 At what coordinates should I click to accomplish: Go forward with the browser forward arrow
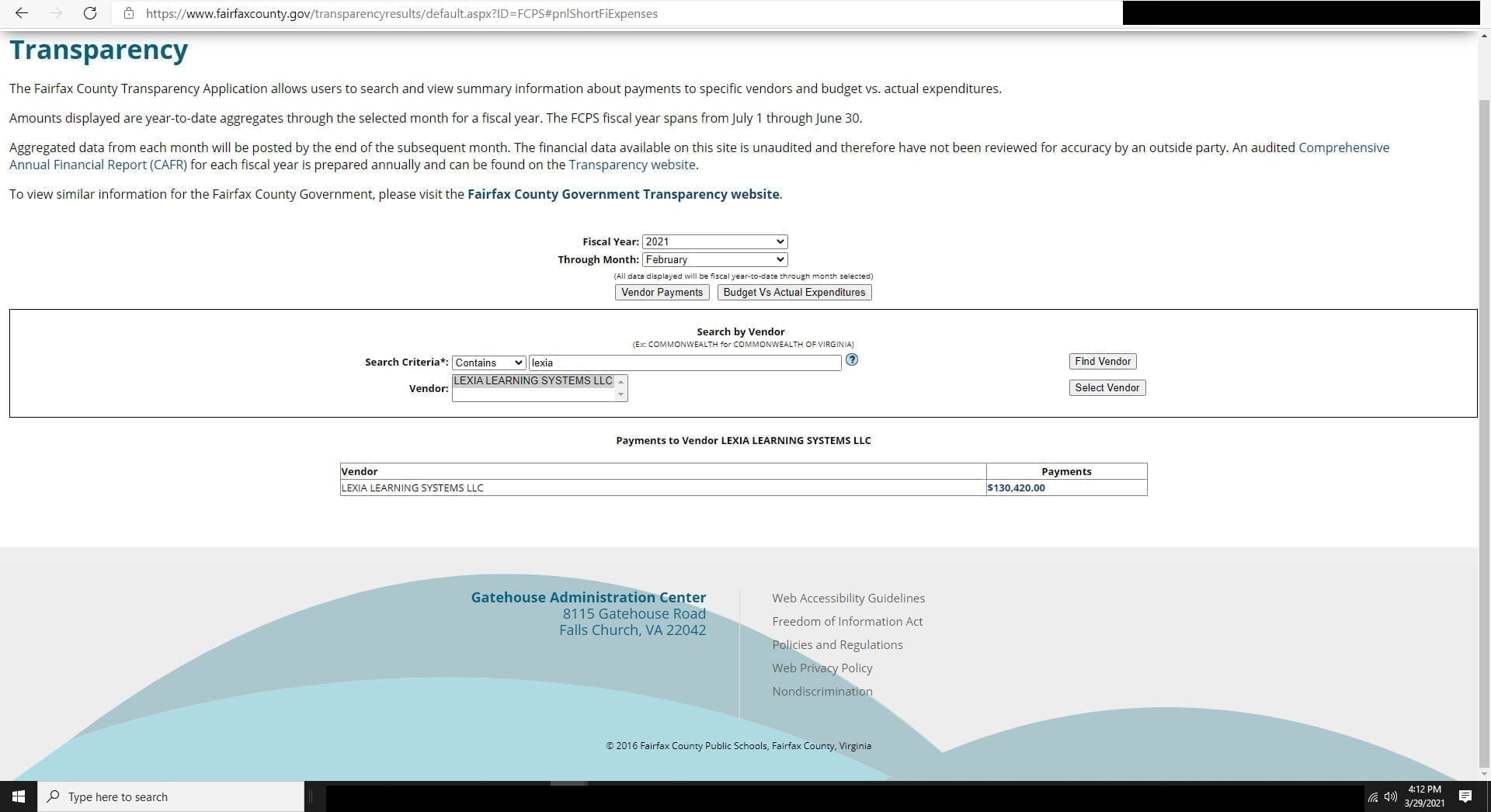[x=56, y=13]
